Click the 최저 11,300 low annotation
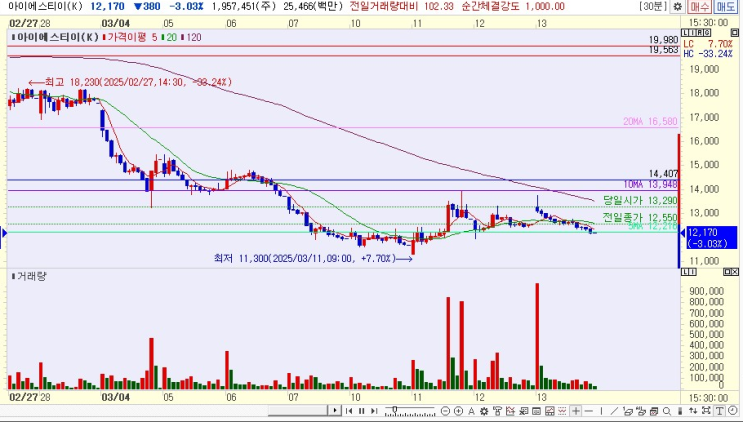 313,258
